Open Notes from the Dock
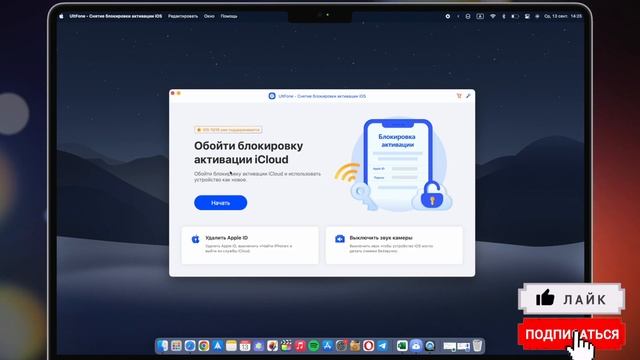 coord(231,346)
